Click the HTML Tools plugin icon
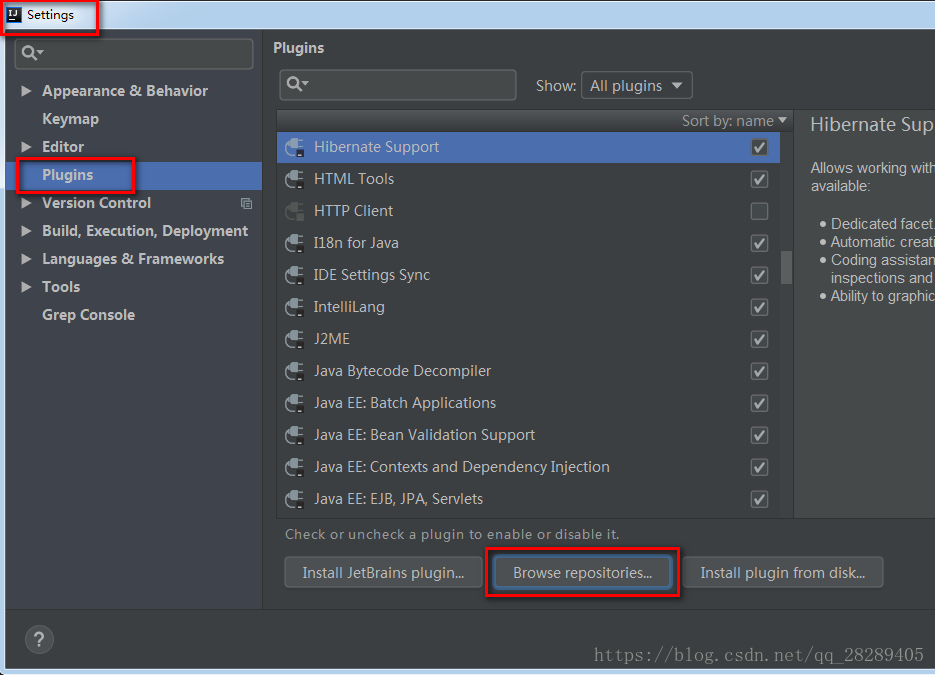 (x=295, y=179)
